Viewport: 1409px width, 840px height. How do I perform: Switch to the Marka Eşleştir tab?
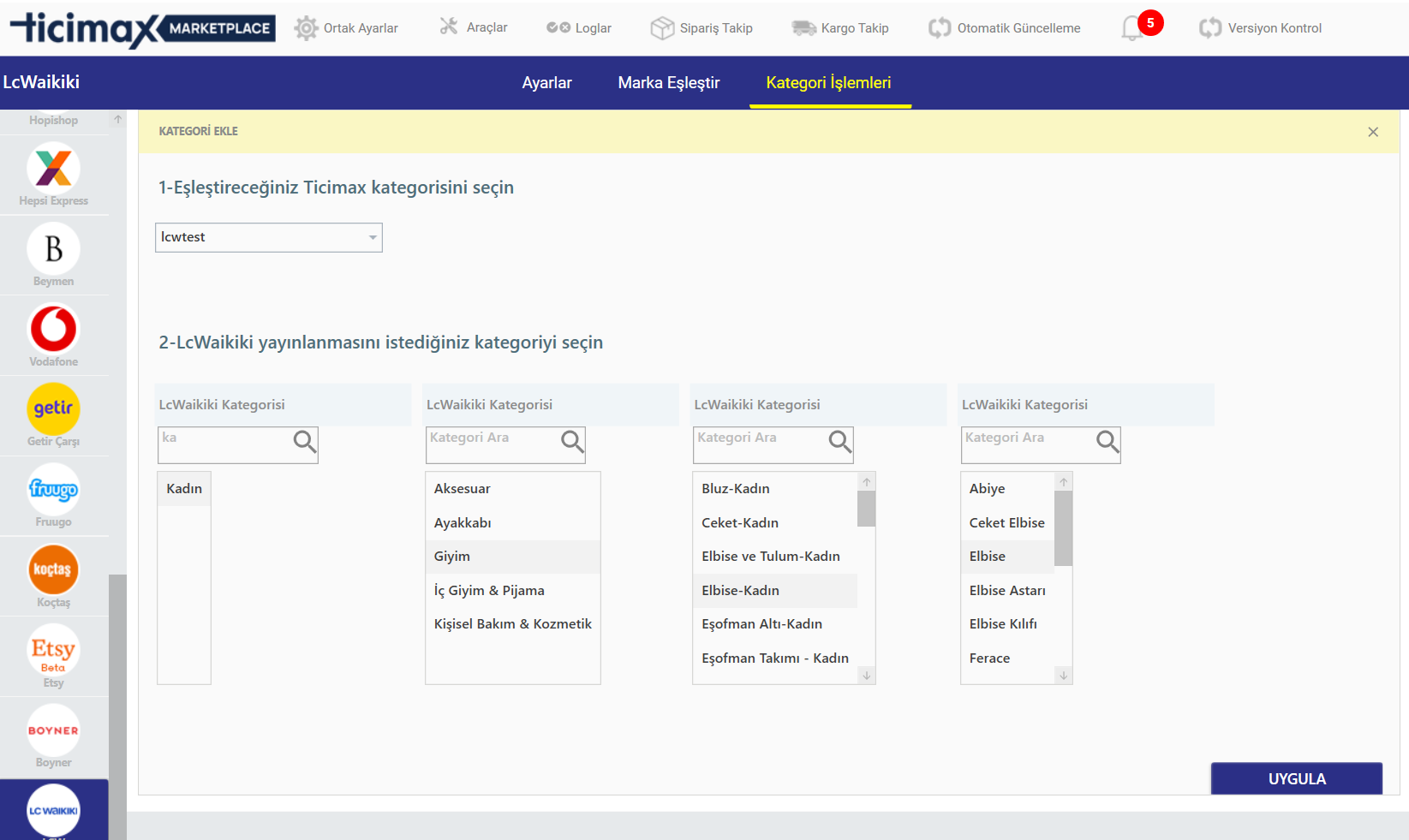point(669,83)
